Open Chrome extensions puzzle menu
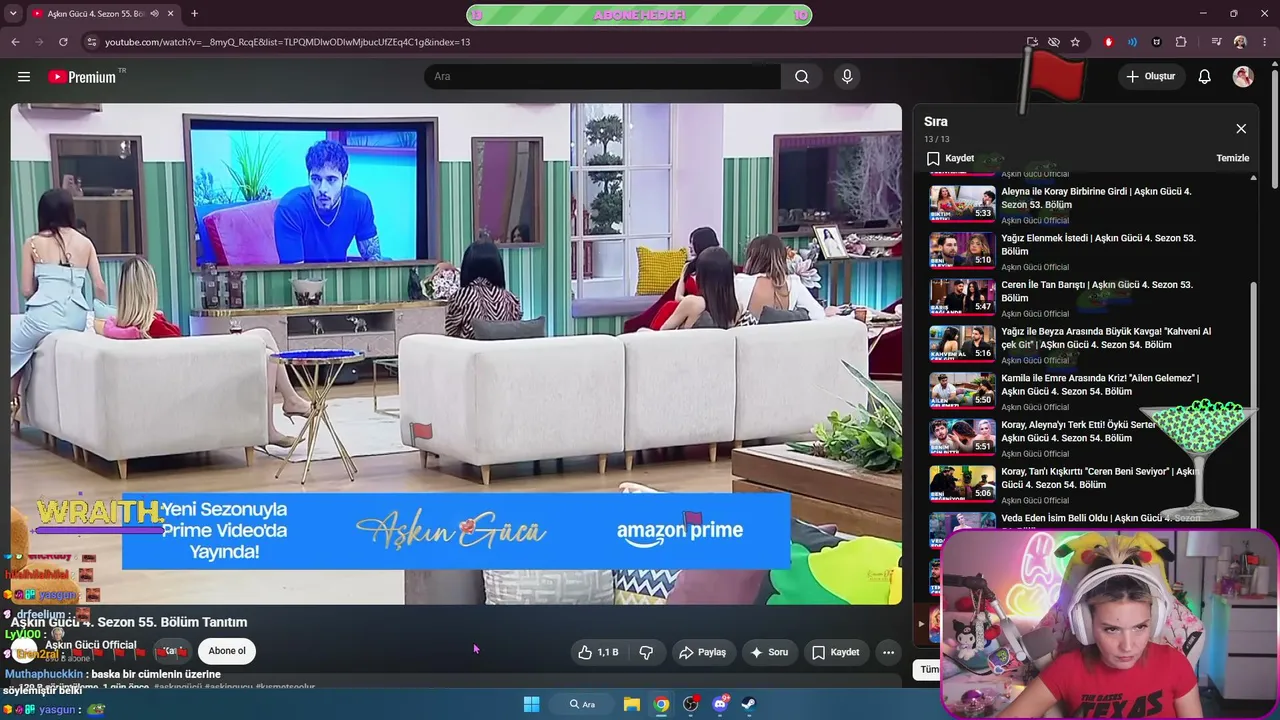The height and width of the screenshot is (720, 1280). pyautogui.click(x=1181, y=42)
